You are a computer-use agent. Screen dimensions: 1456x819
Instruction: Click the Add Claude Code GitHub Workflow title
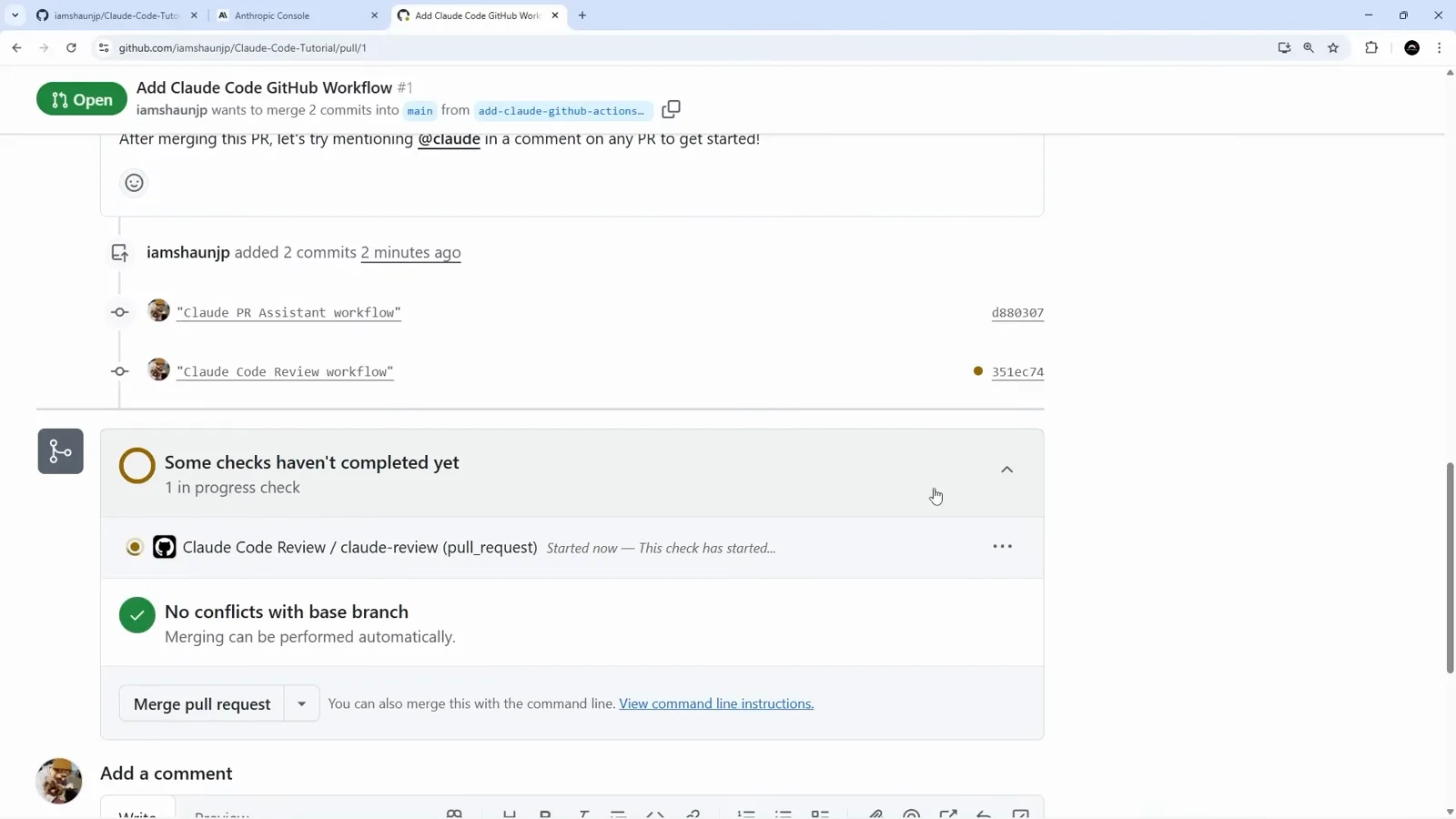tap(264, 87)
